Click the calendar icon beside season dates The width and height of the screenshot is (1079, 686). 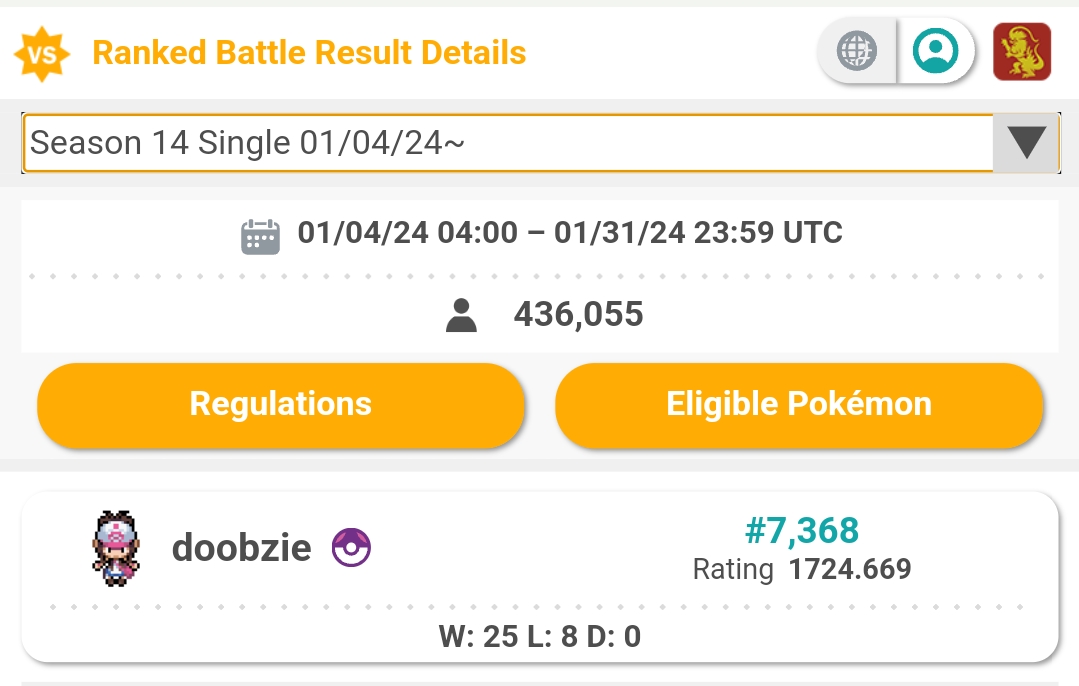(260, 237)
